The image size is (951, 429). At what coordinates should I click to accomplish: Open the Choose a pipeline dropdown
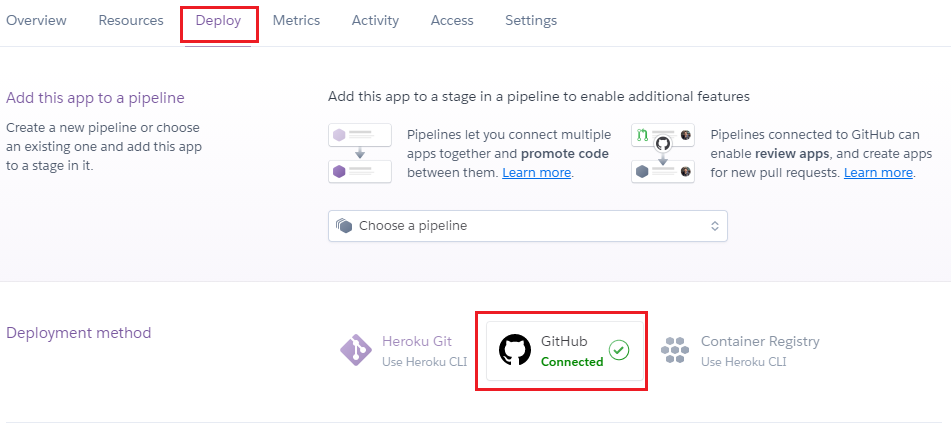tap(528, 226)
